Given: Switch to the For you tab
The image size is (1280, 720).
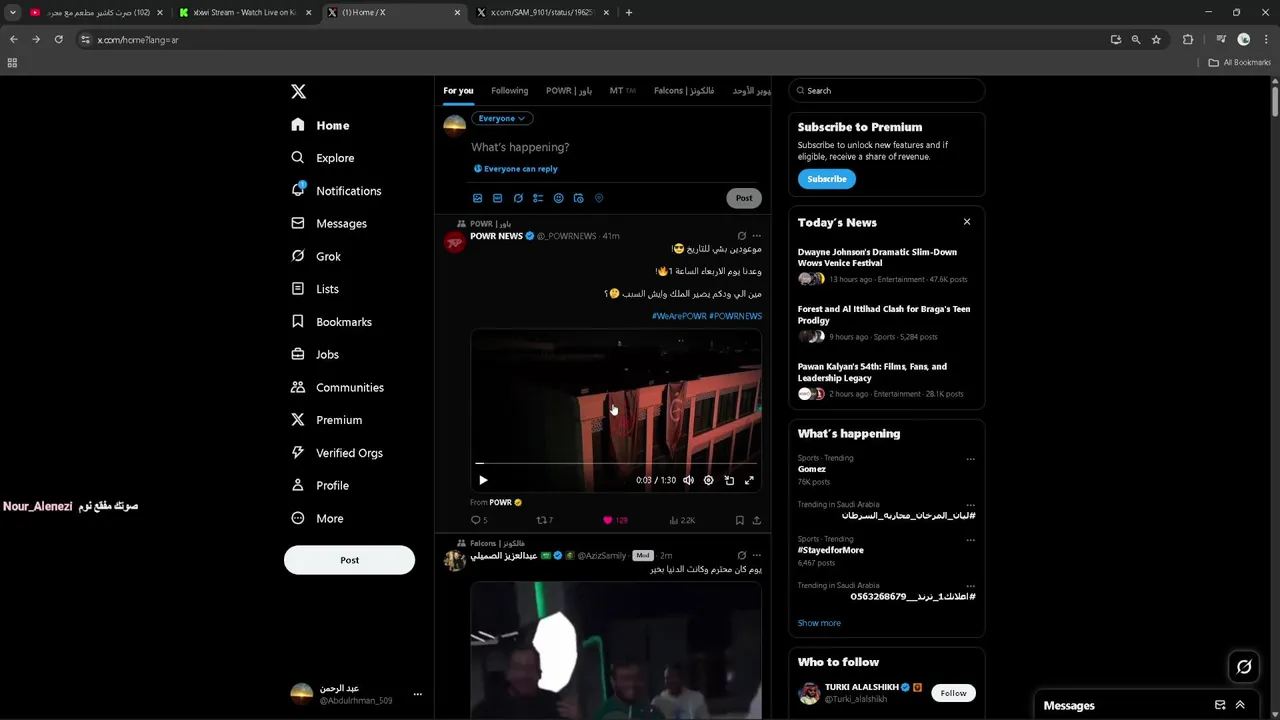Looking at the screenshot, I should coord(458,91).
